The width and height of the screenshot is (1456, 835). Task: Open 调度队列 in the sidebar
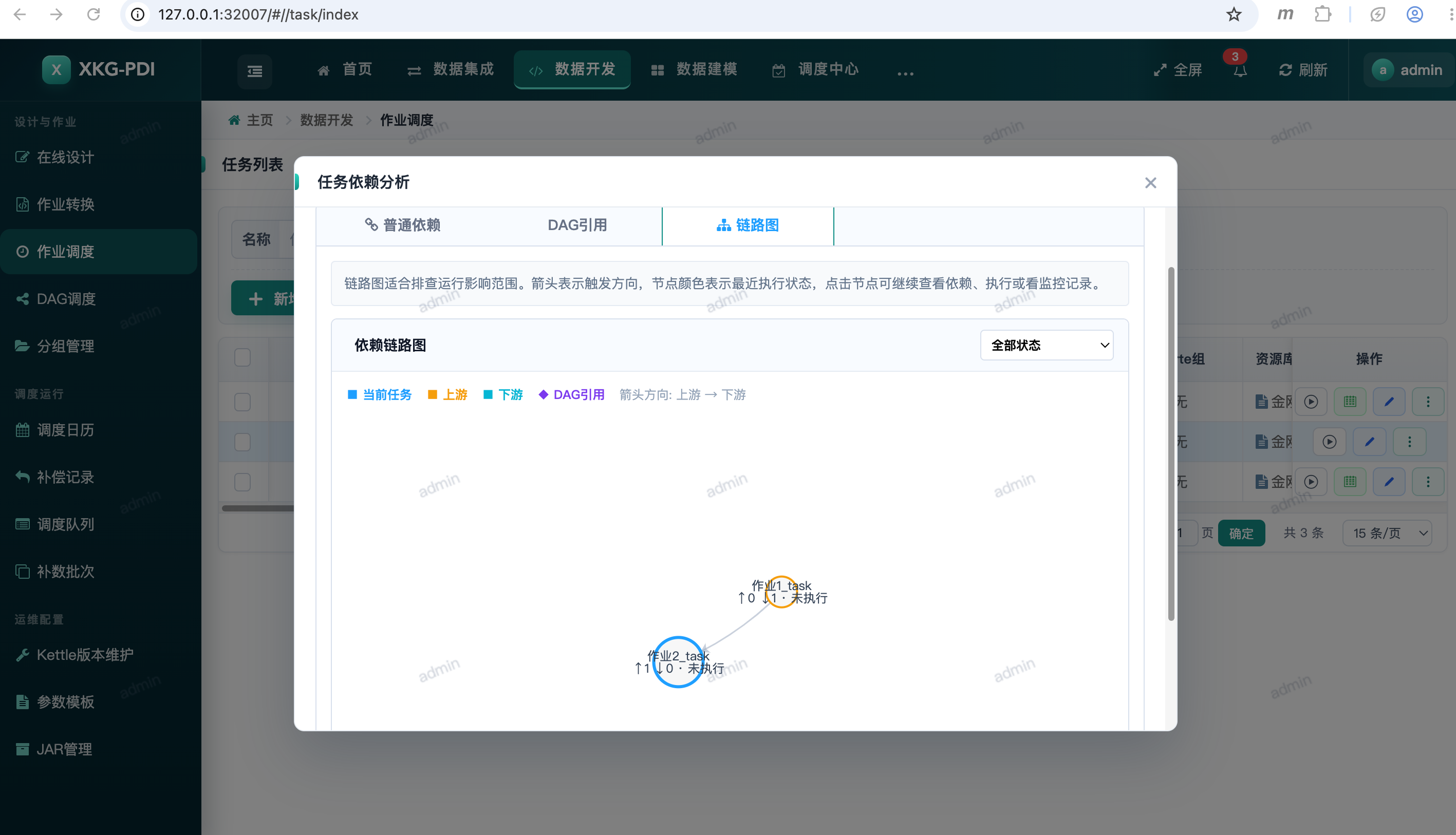[x=99, y=524]
